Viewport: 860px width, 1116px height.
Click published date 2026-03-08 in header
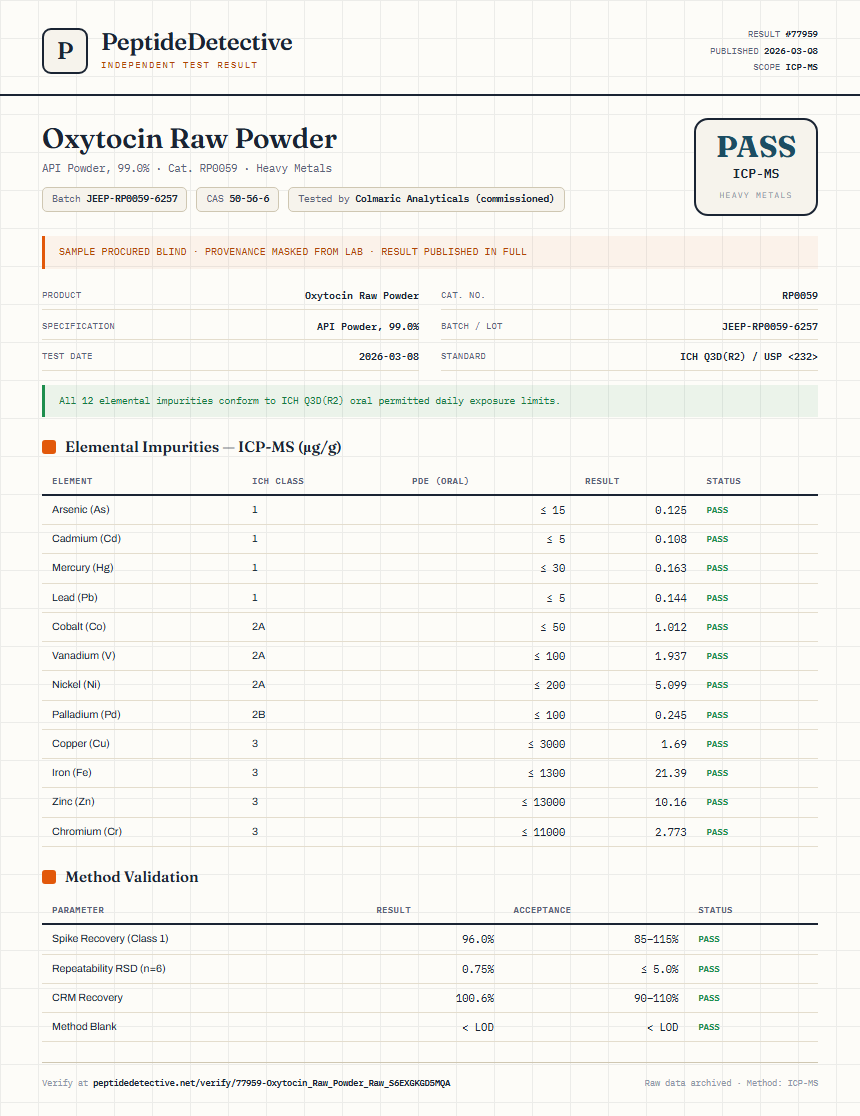coord(790,51)
